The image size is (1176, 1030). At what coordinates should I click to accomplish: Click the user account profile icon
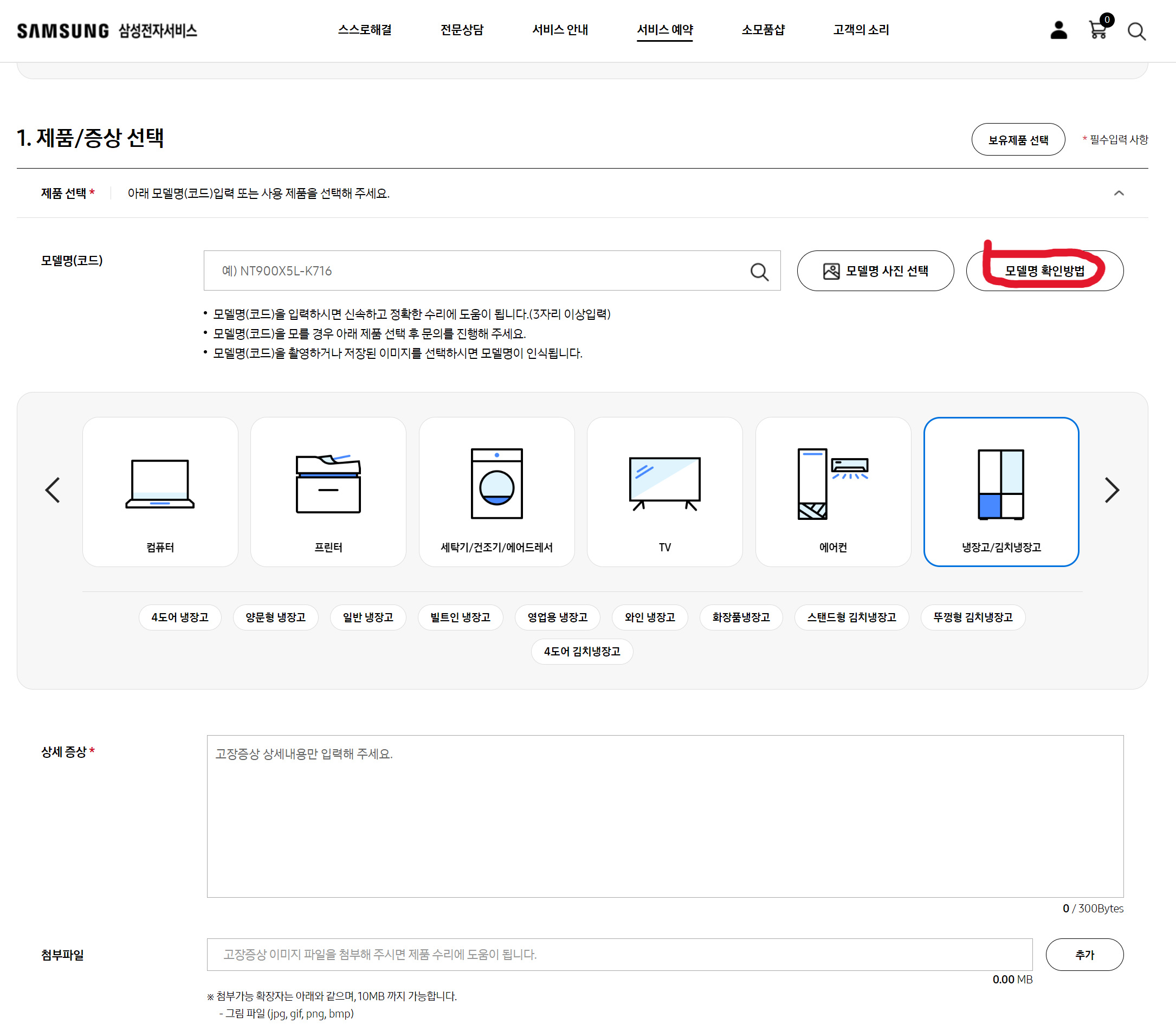click(1058, 30)
